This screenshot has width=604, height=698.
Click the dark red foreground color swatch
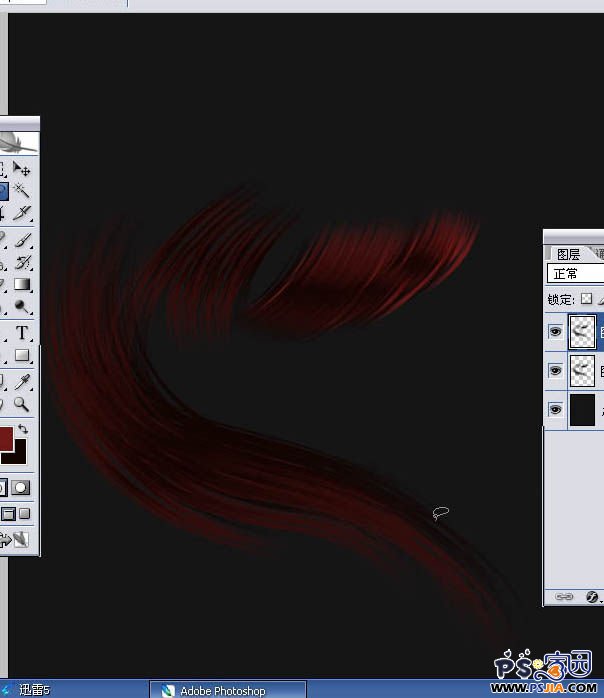click(4, 438)
